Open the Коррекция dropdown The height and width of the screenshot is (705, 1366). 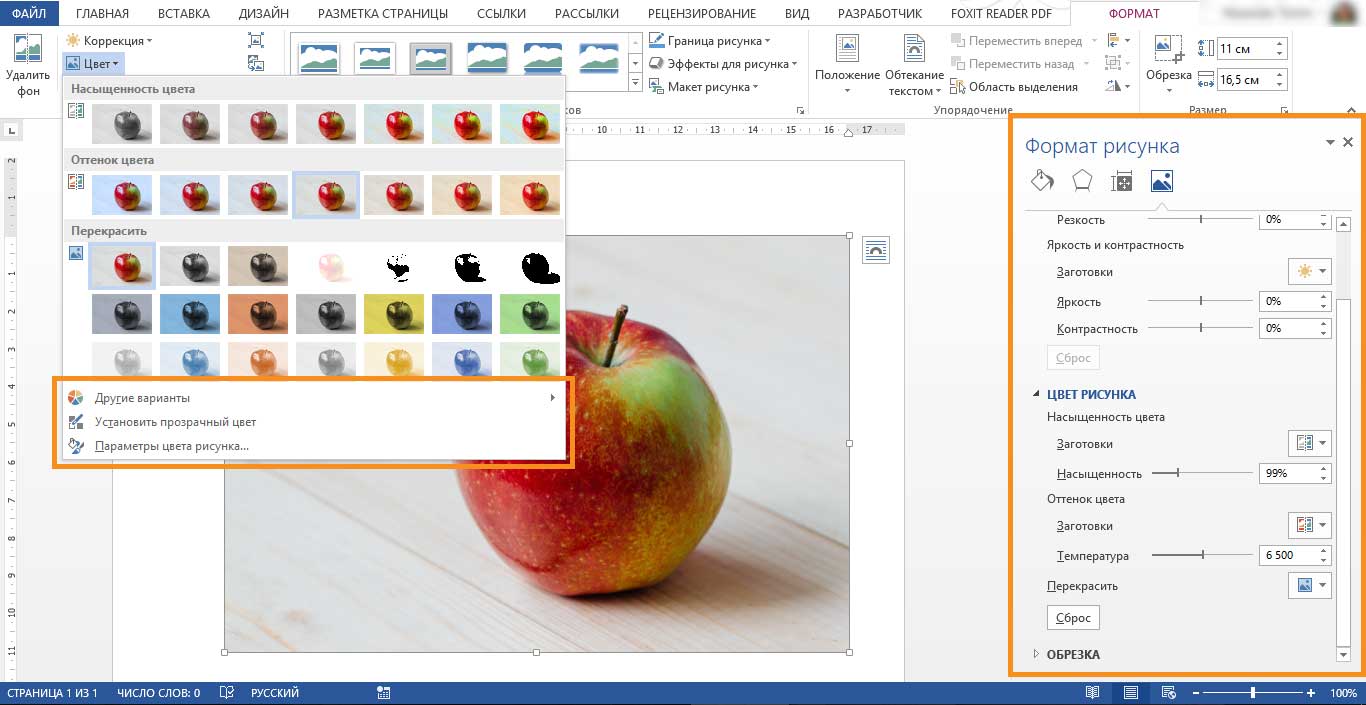coord(109,41)
